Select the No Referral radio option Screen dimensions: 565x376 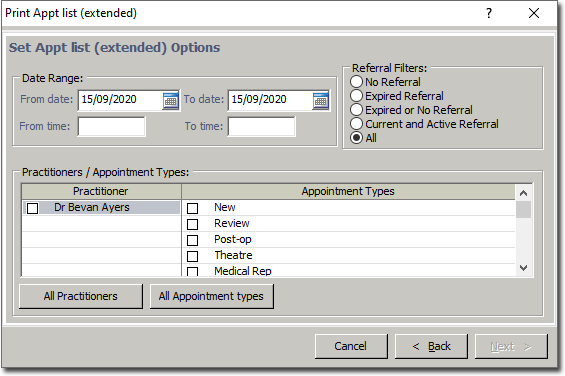(x=356, y=82)
